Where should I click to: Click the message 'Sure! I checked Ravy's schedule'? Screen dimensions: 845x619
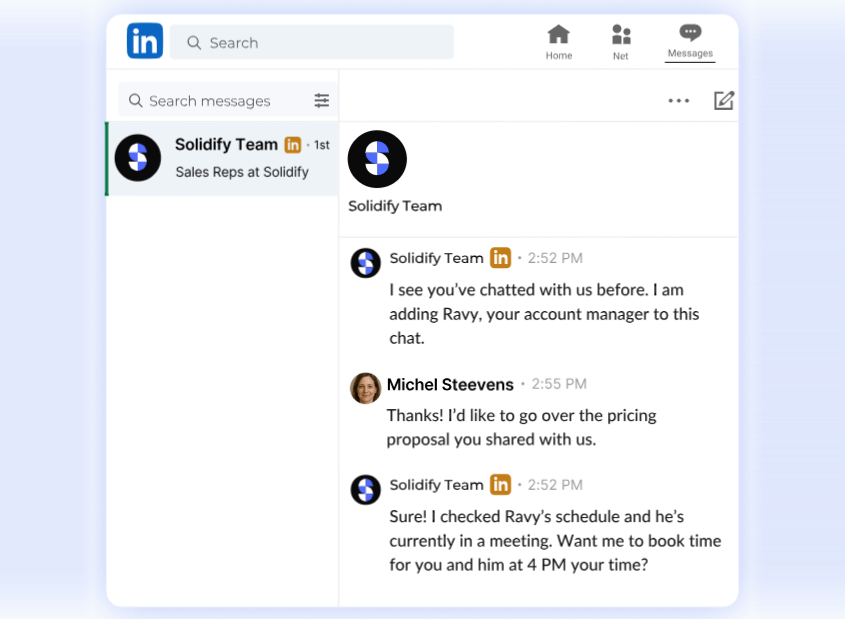coord(555,541)
